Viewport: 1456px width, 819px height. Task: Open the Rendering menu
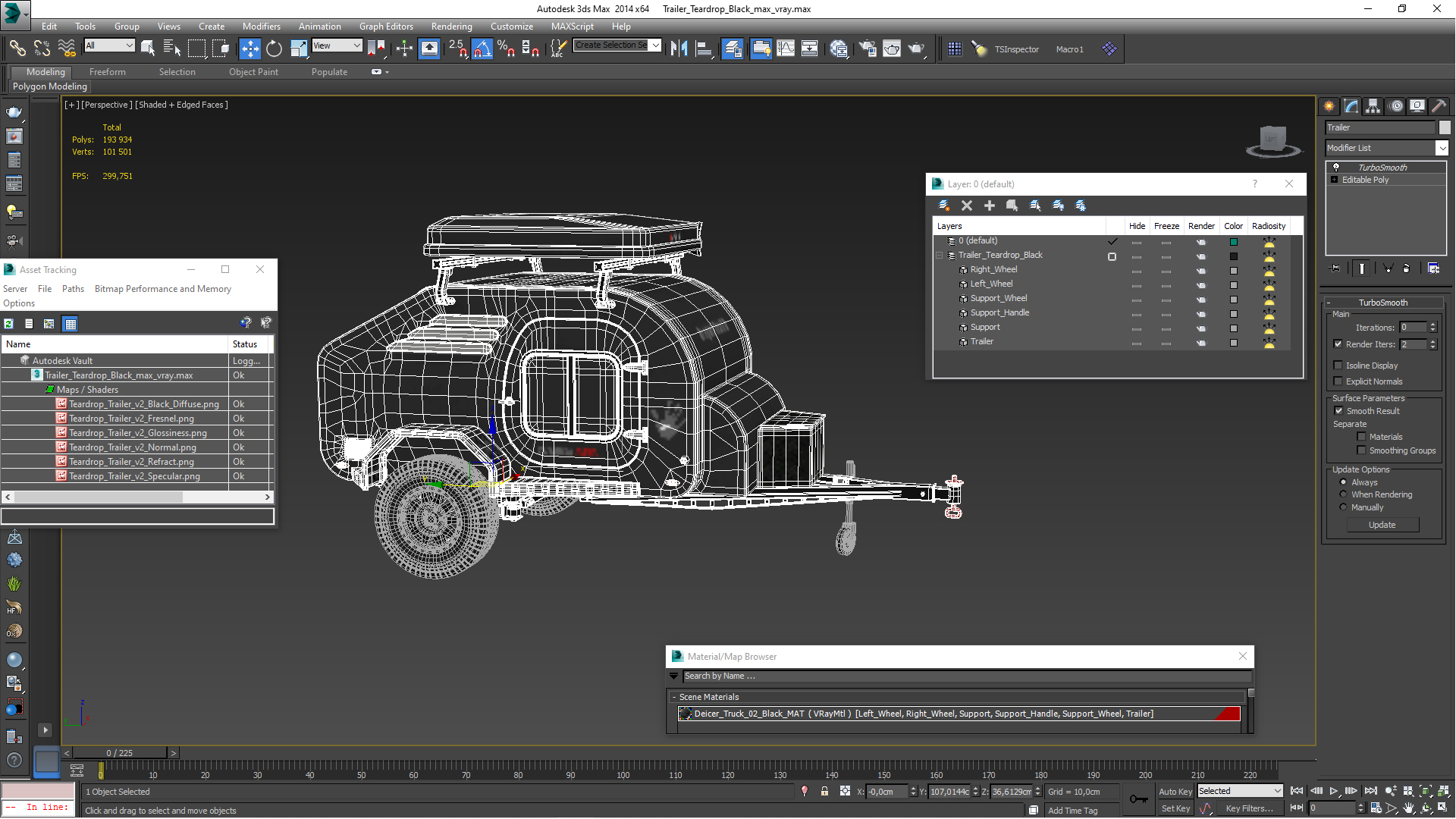point(451,26)
